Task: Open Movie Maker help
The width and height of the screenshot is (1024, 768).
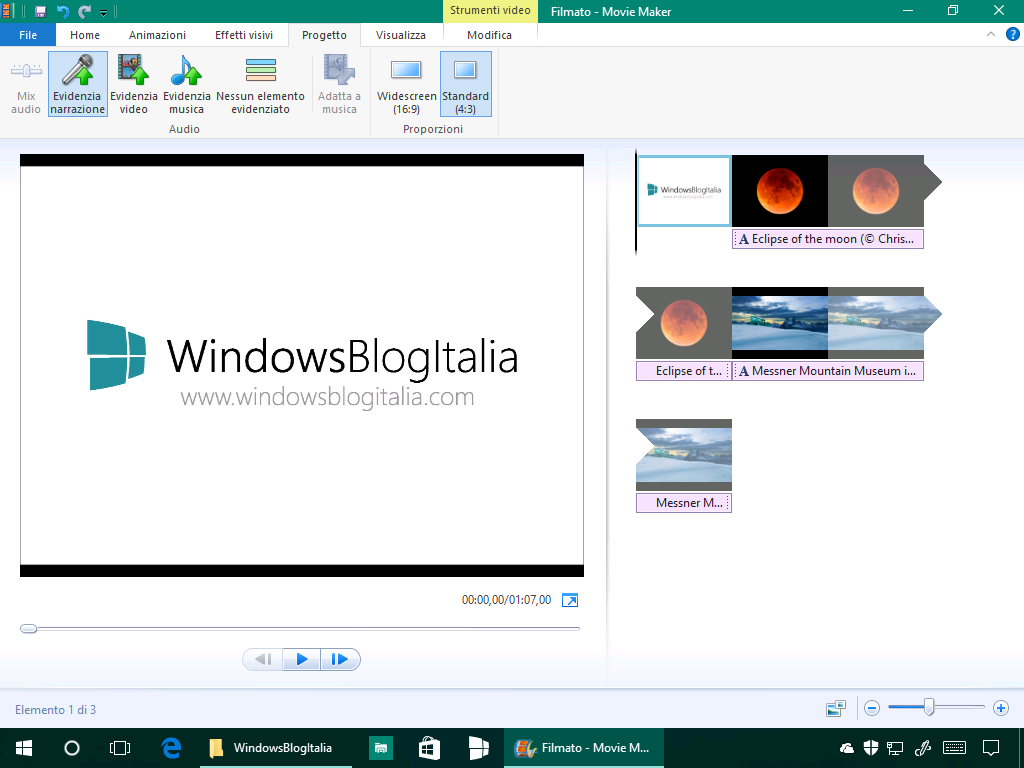Action: (1012, 34)
